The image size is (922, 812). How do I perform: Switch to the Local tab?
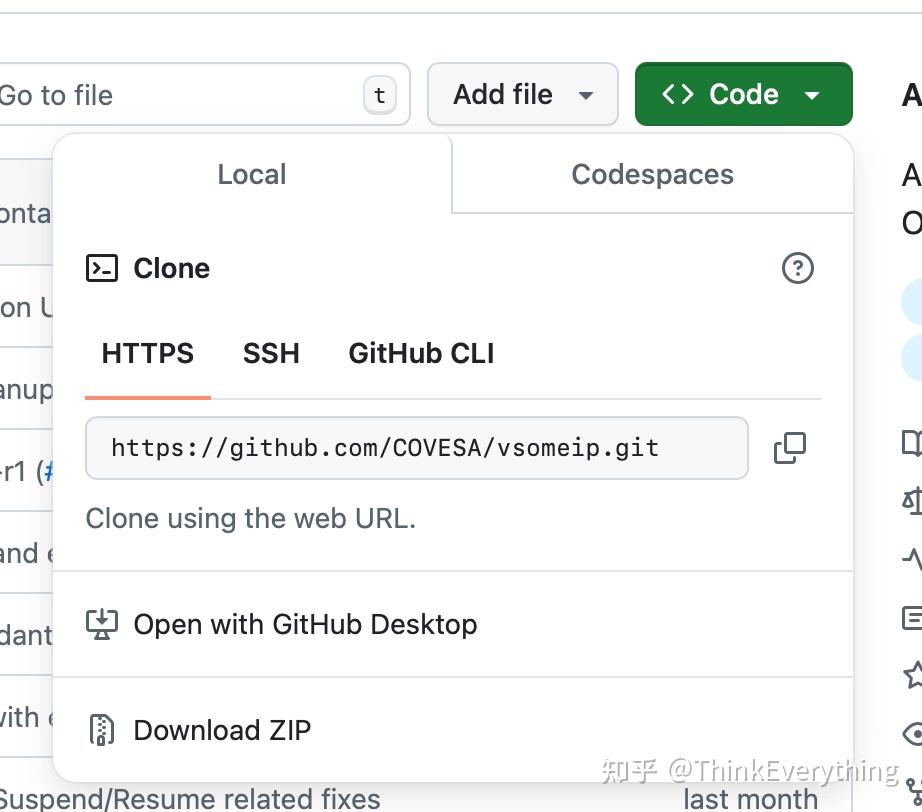(x=252, y=174)
